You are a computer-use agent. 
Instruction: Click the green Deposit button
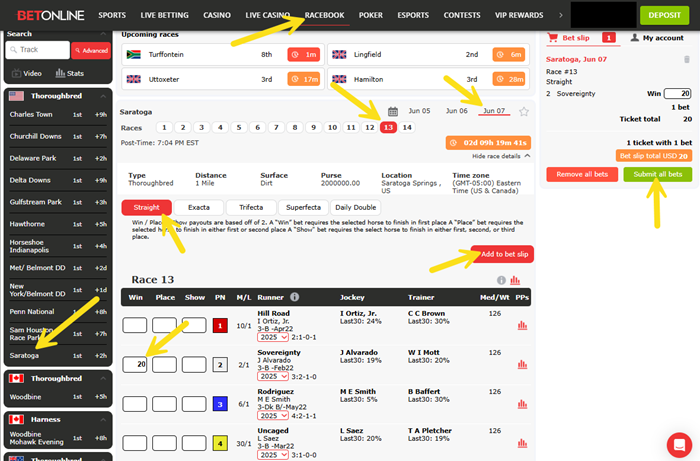pos(664,15)
